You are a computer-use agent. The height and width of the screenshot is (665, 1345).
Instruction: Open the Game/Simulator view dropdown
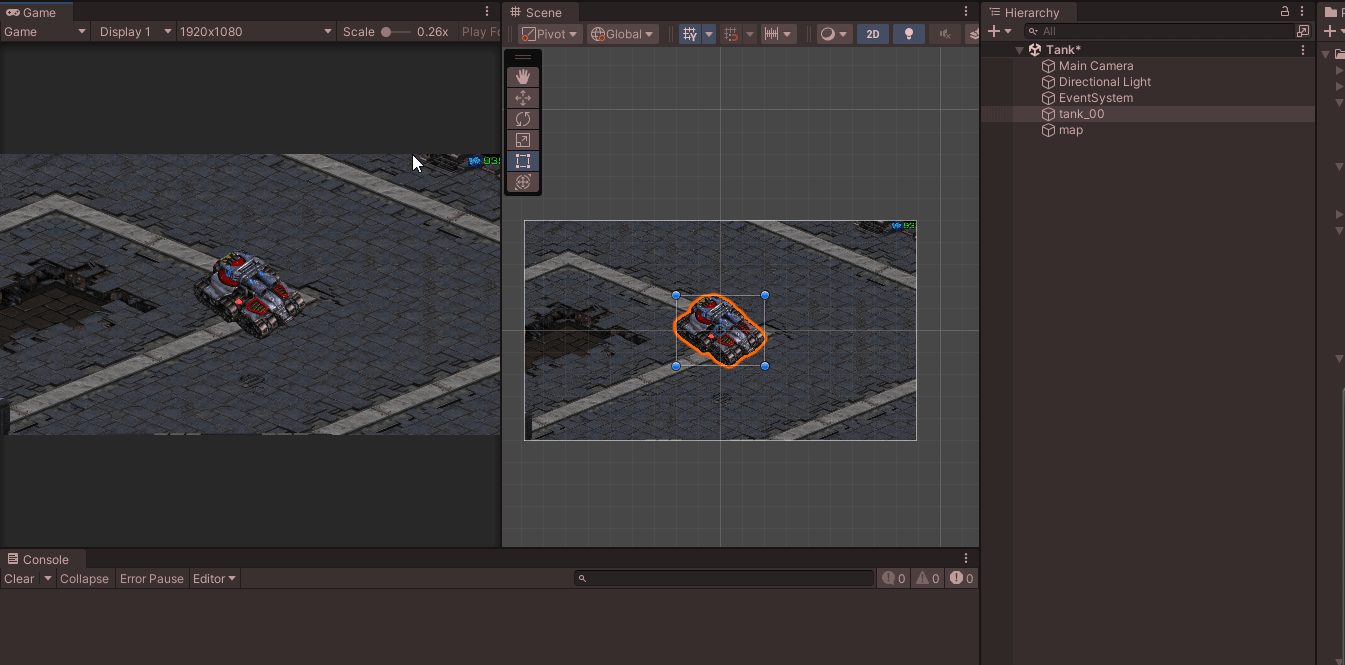click(45, 32)
